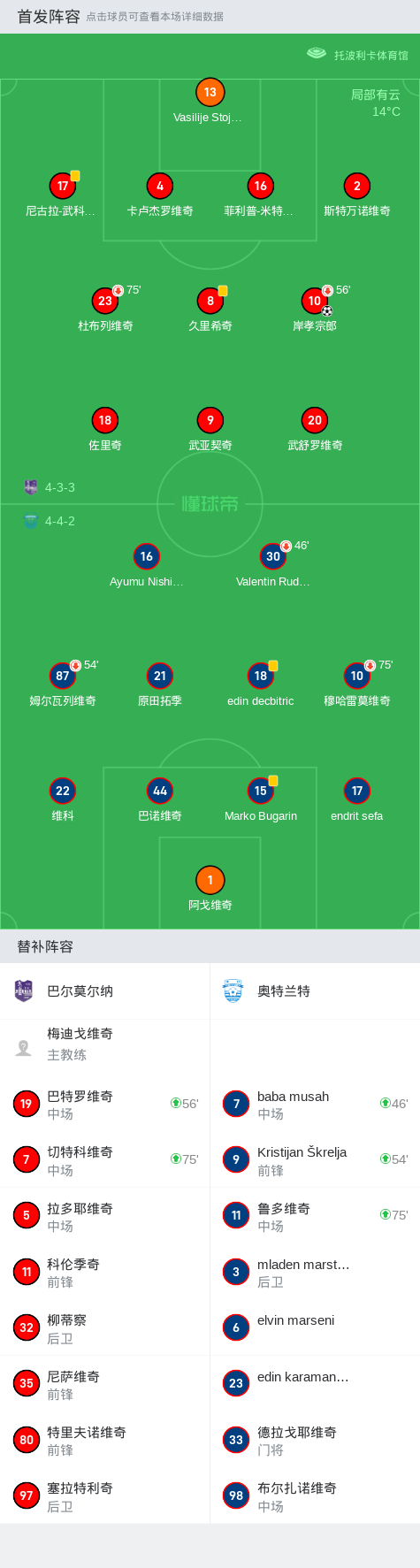This screenshot has height=1568, width=420.
Task: Select player 23 杜布列维奇 substituted at 75'
Action: pos(105,310)
